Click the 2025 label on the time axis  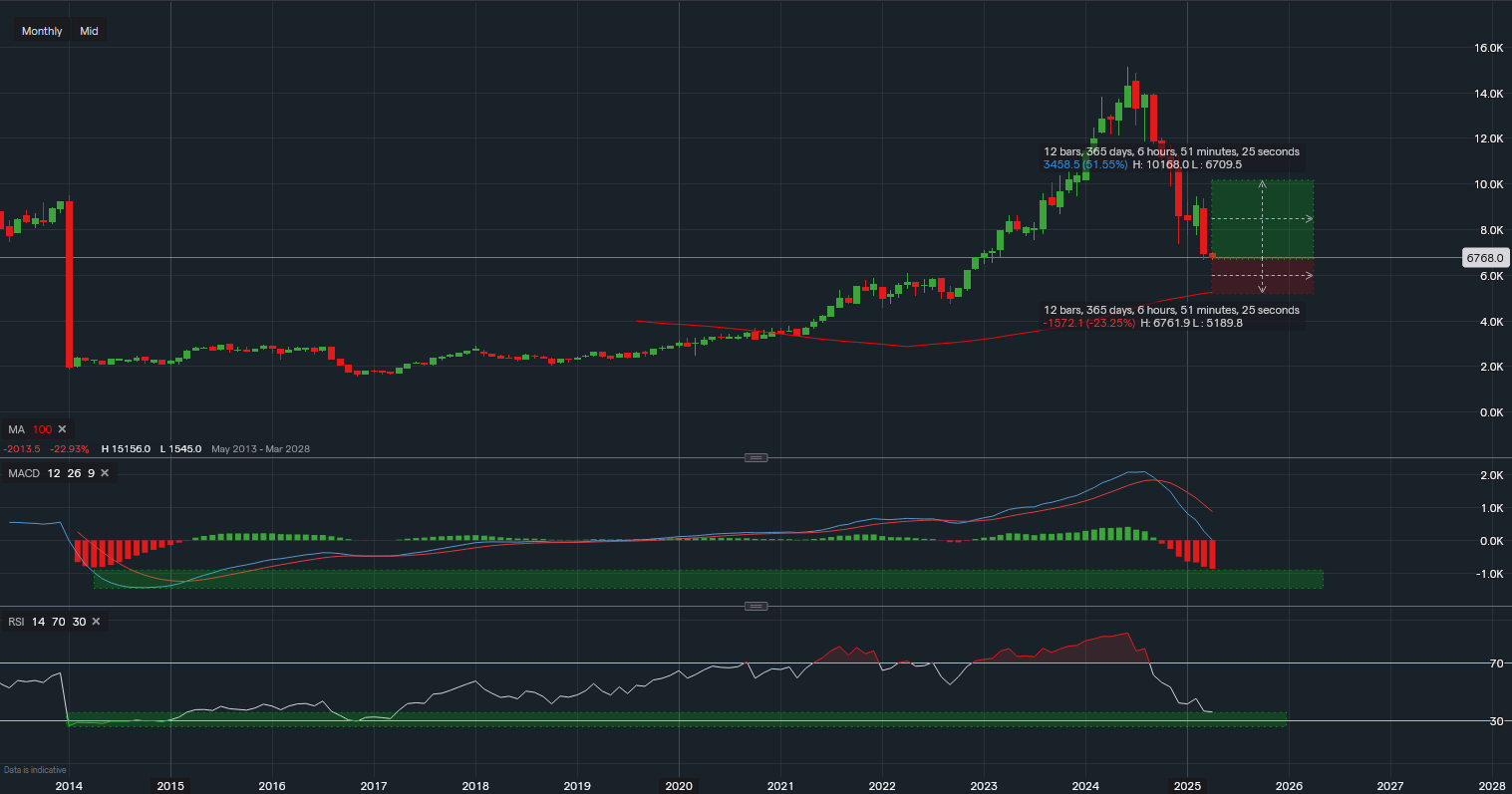coord(1187,786)
